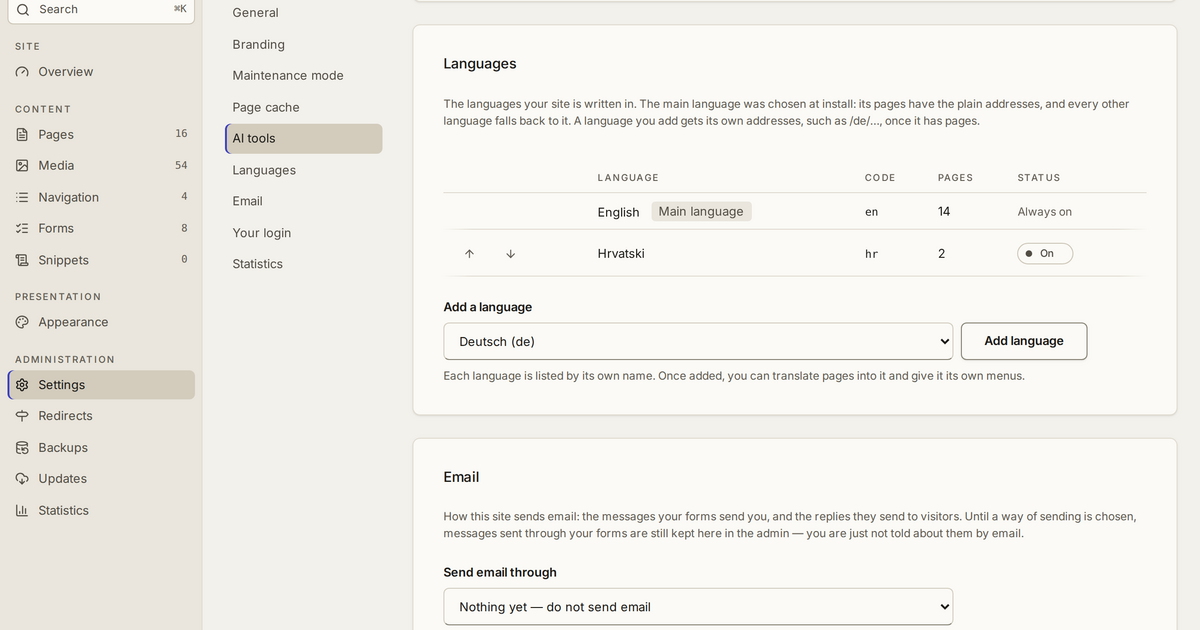Move Hrvatski language down with arrow
Viewport: 1200px width, 630px height.
(x=511, y=254)
